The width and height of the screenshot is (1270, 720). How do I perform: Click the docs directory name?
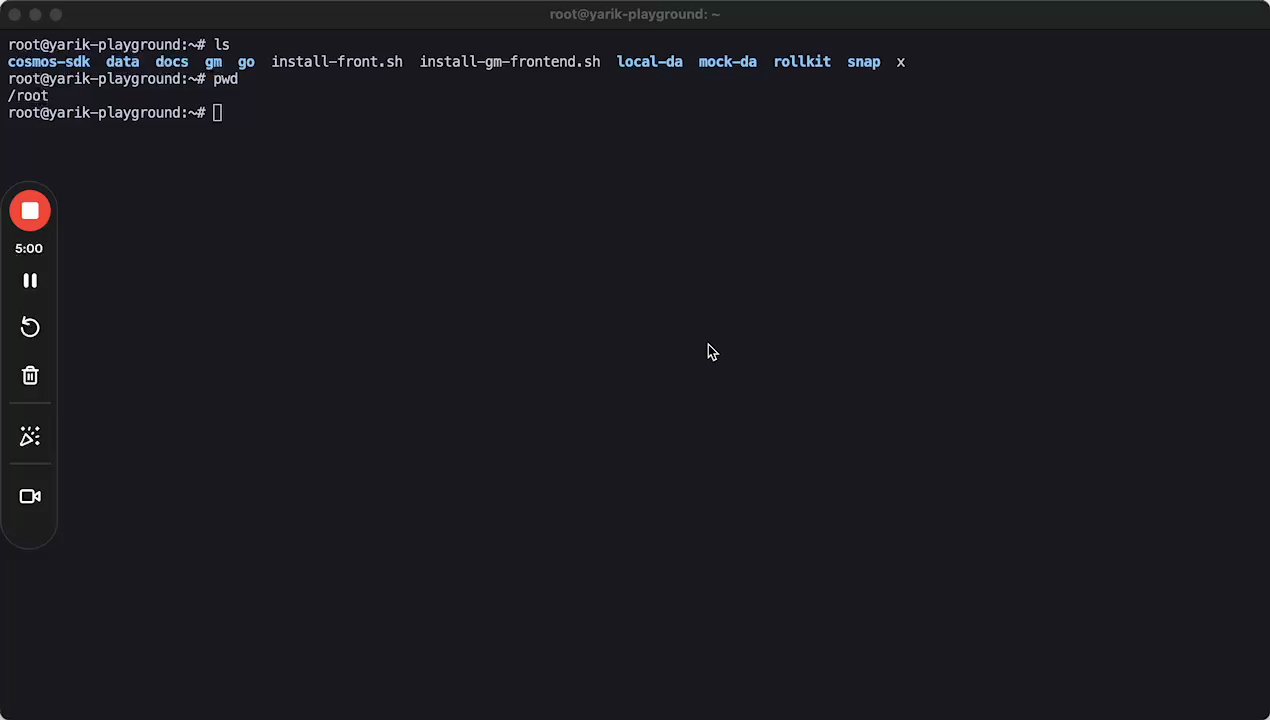pyautogui.click(x=172, y=62)
